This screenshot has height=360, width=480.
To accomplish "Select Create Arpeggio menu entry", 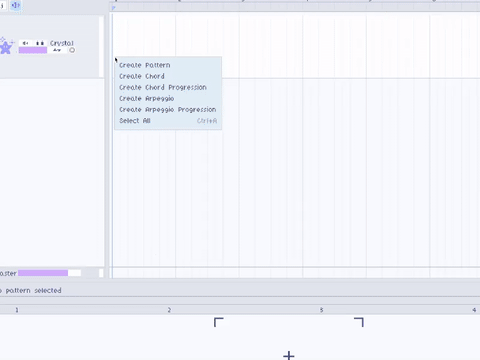I will point(168,99).
